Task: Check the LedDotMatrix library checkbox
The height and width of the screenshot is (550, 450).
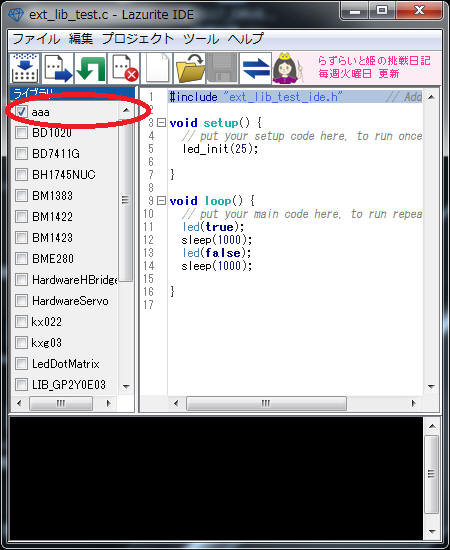Action: 21,364
